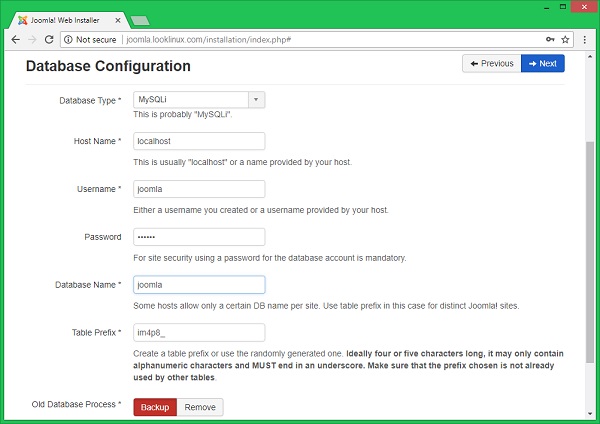Click the Database Configuration heading
The height and width of the screenshot is (424, 600).
tap(108, 66)
